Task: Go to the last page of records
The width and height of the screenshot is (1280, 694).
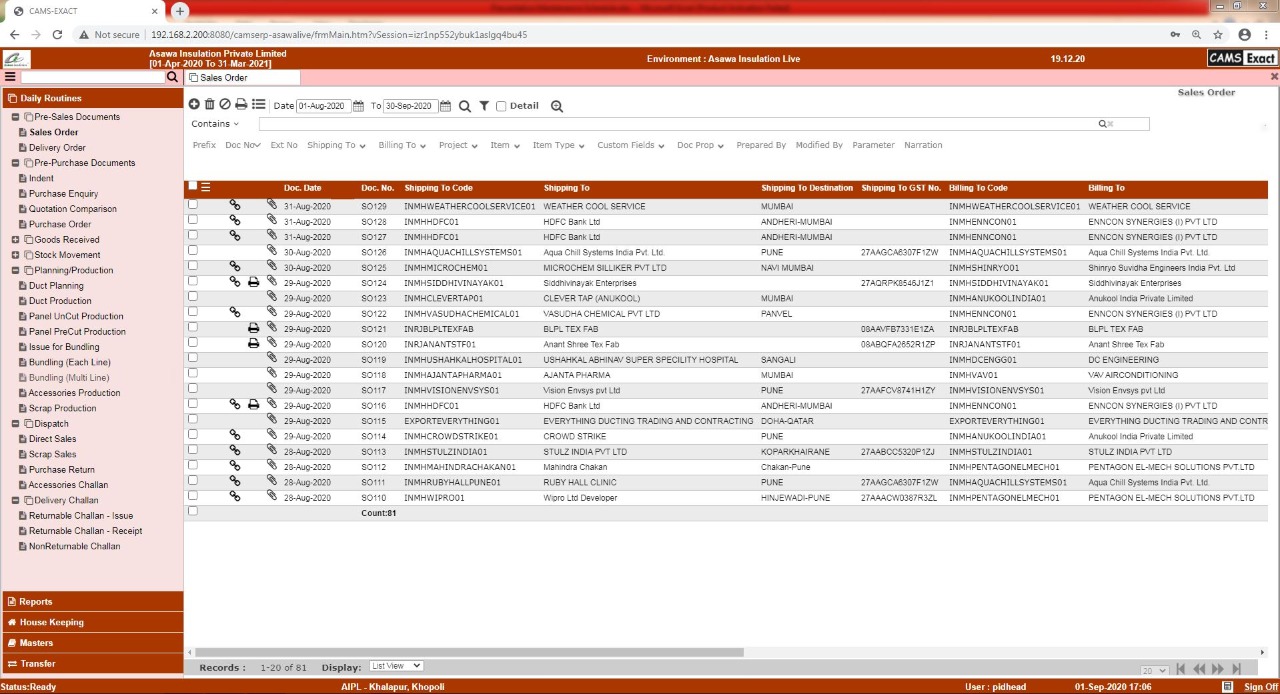Action: point(1237,669)
